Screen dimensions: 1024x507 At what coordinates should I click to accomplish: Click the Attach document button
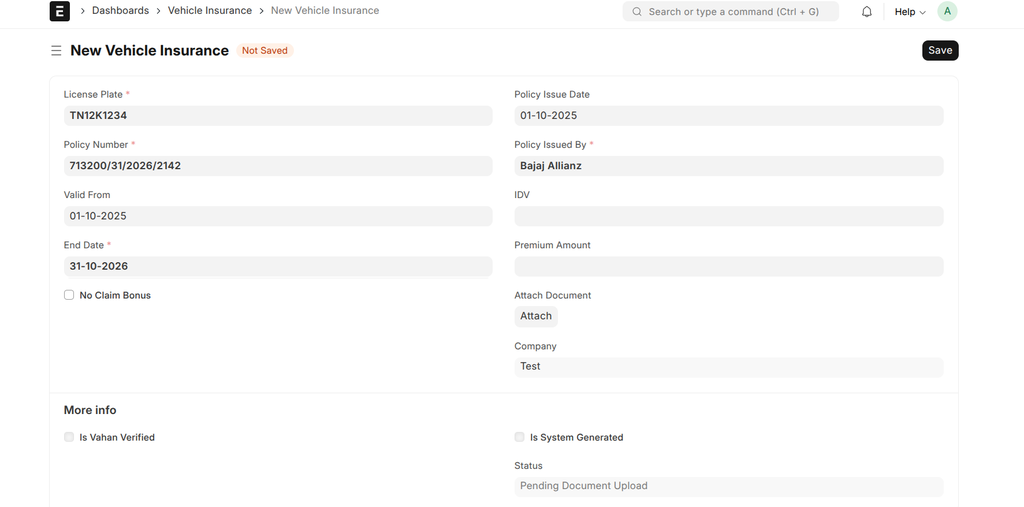(x=536, y=316)
